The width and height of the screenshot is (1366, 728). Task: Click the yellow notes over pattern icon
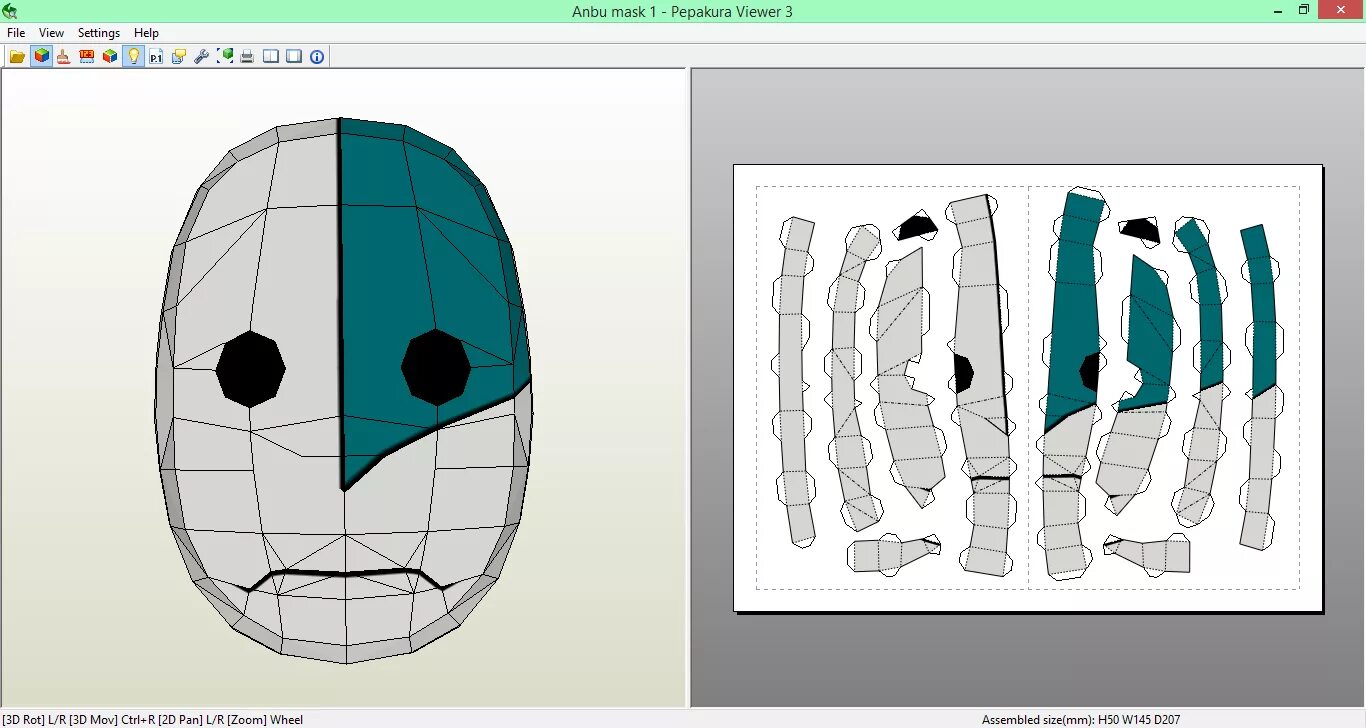(x=179, y=57)
